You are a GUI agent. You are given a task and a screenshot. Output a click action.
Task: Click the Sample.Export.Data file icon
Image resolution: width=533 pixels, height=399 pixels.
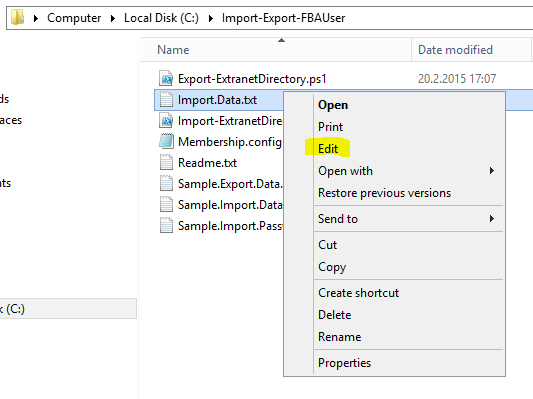point(166,184)
